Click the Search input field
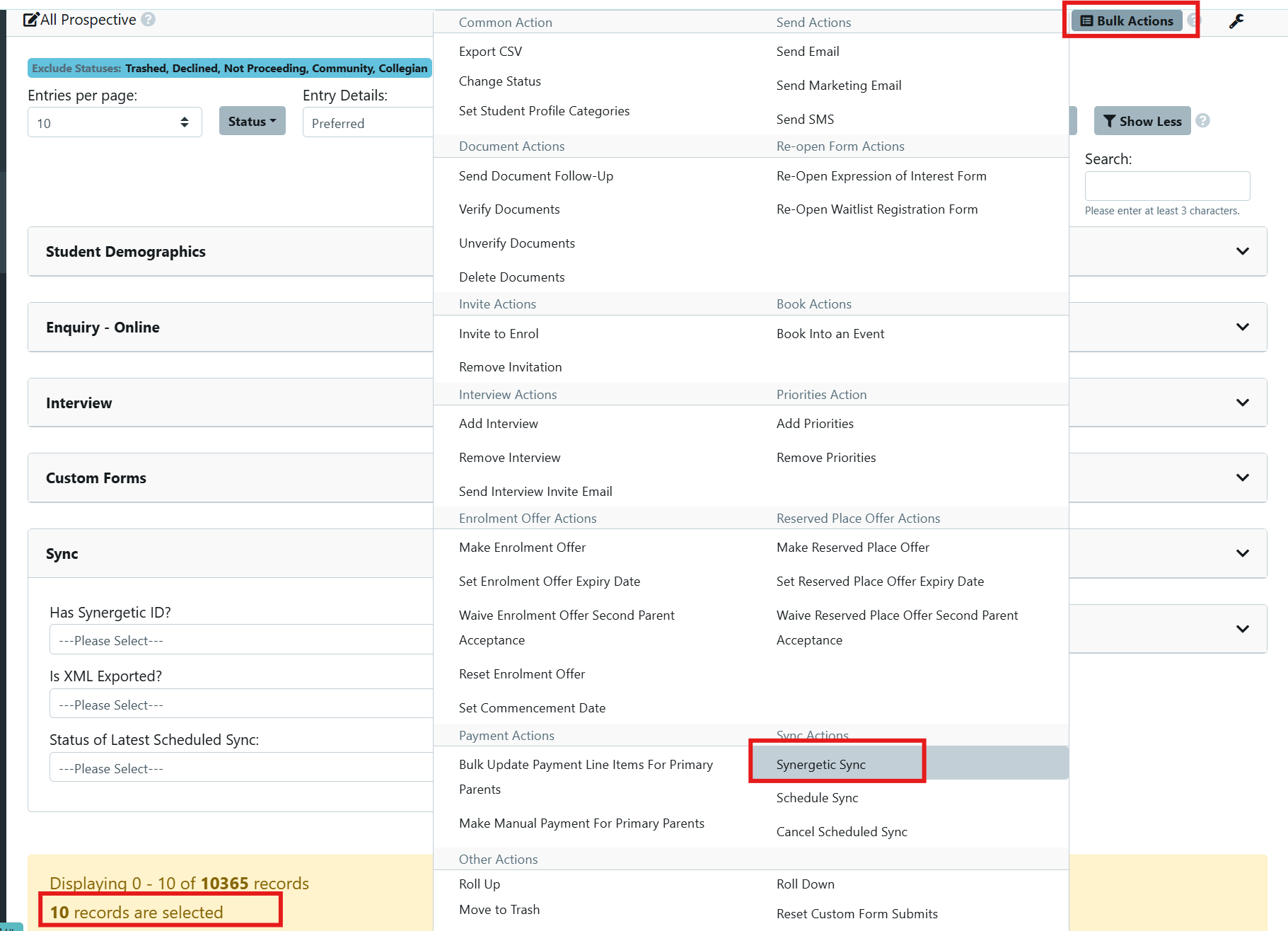 [x=1167, y=185]
